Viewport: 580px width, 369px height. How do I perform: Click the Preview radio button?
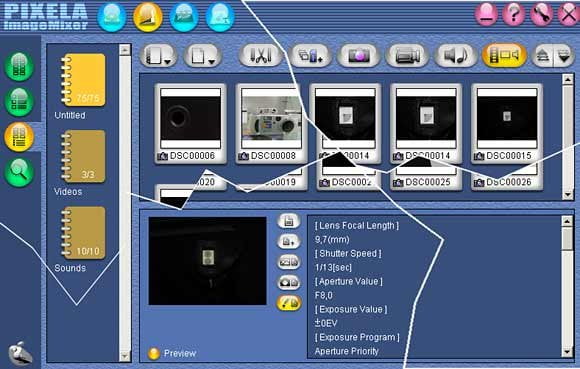pyautogui.click(x=154, y=353)
